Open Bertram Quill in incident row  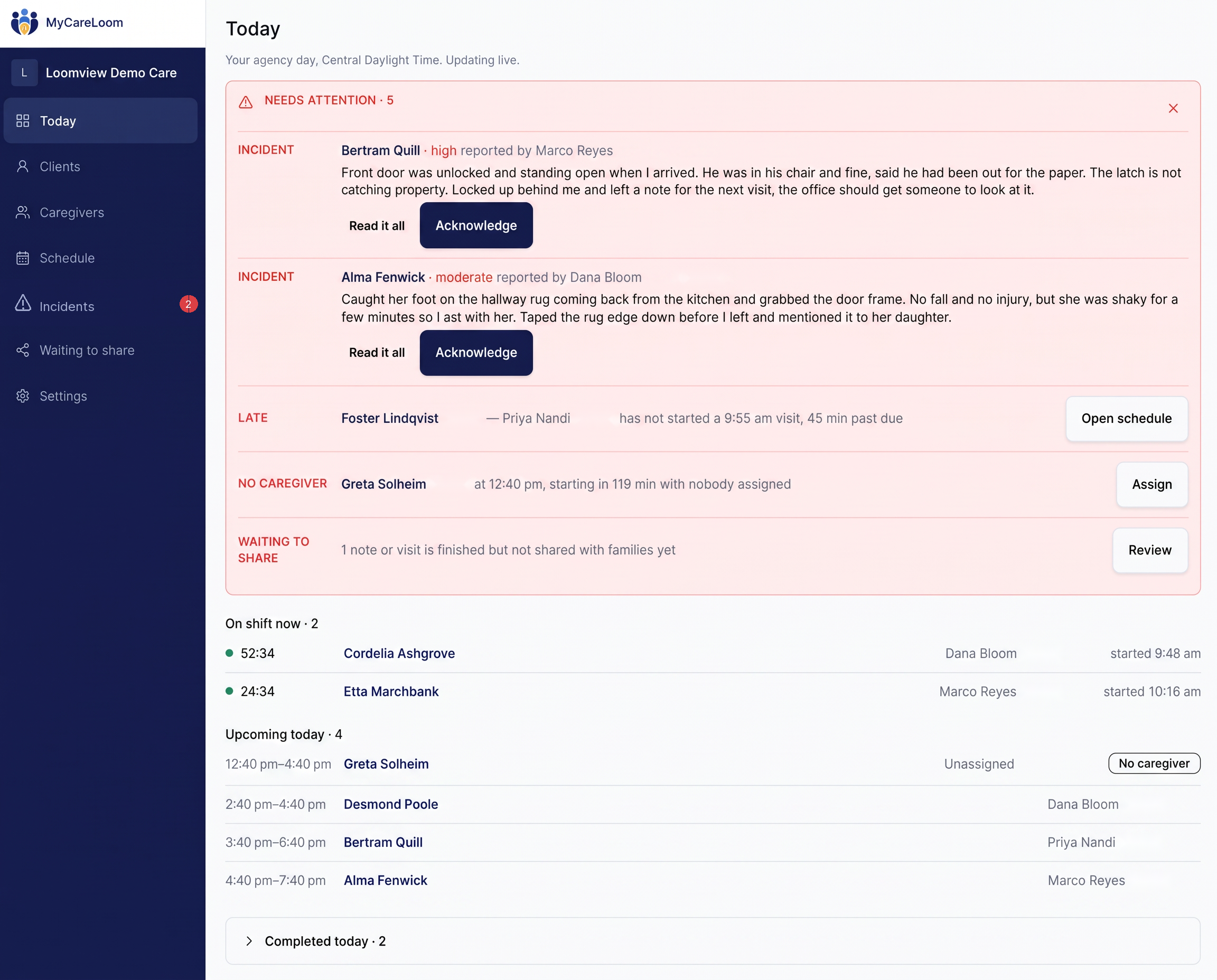click(381, 150)
